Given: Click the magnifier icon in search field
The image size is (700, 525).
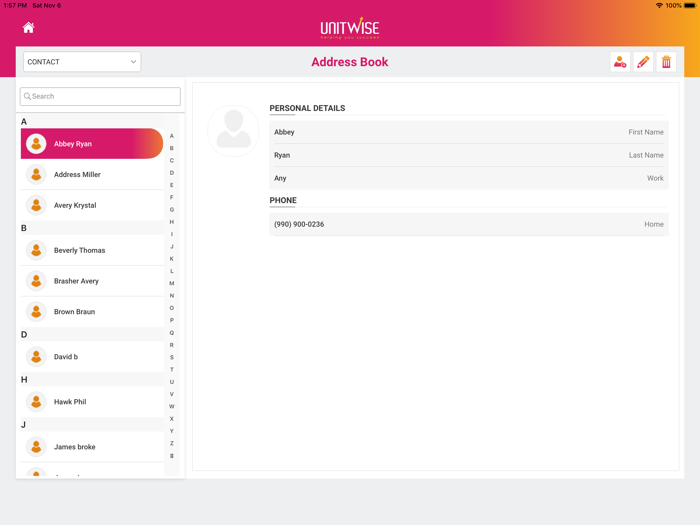Looking at the screenshot, I should [x=28, y=97].
